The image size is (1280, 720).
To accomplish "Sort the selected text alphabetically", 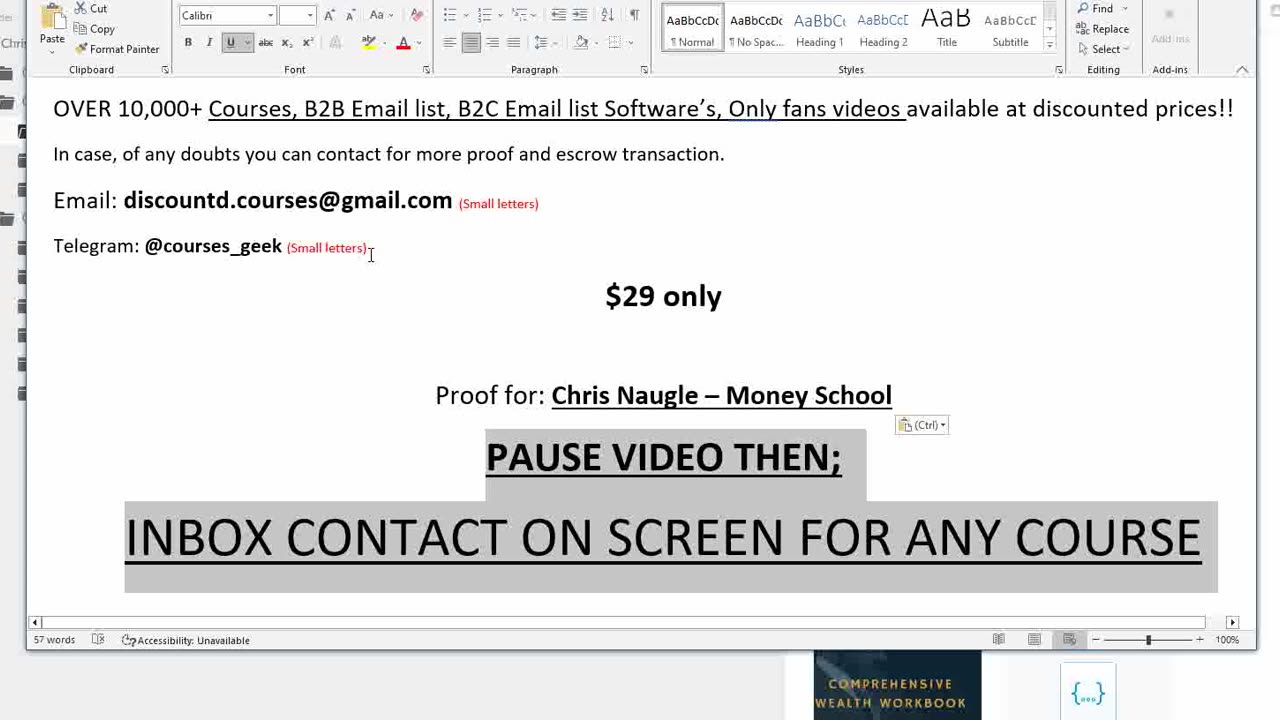I will coord(608,15).
